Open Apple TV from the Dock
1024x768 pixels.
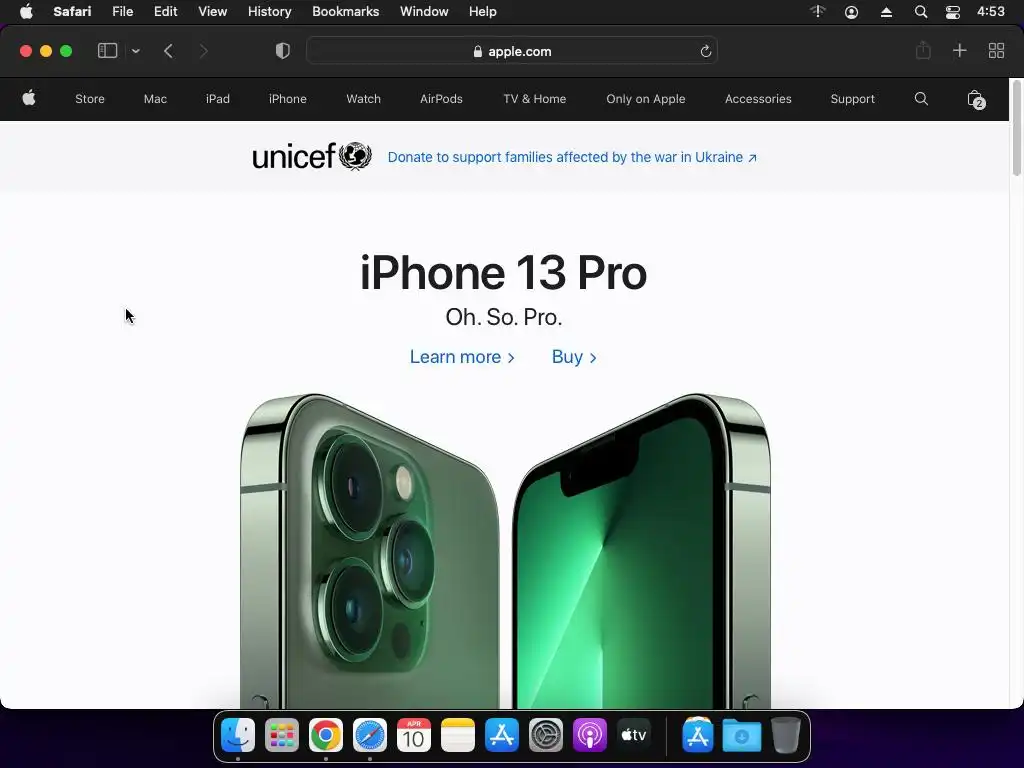click(633, 735)
